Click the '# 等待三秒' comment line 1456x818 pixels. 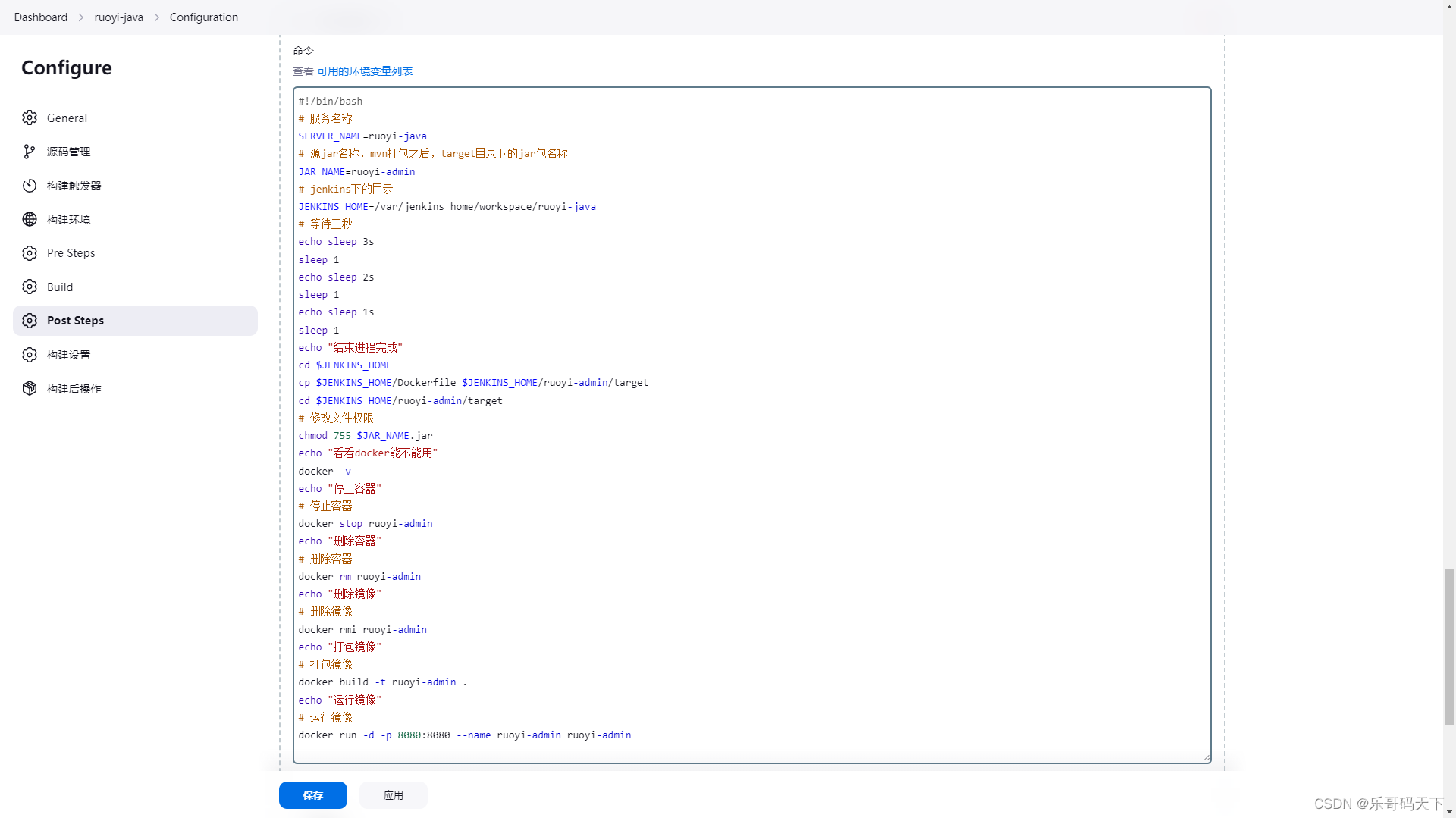(325, 224)
